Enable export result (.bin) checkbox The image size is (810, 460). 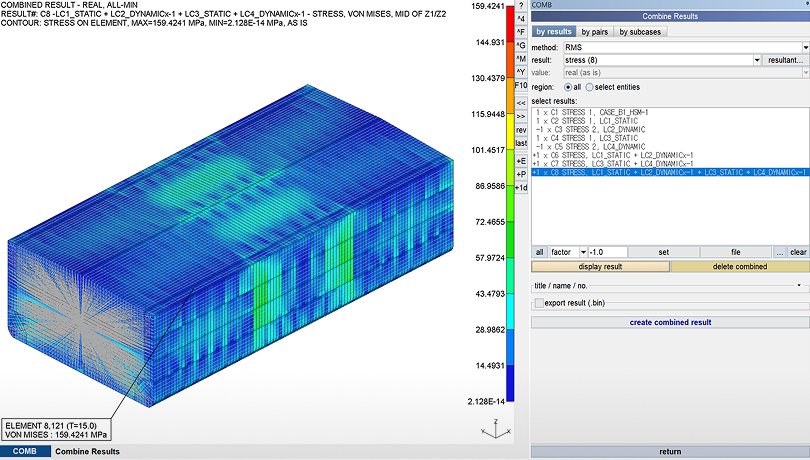click(540, 302)
